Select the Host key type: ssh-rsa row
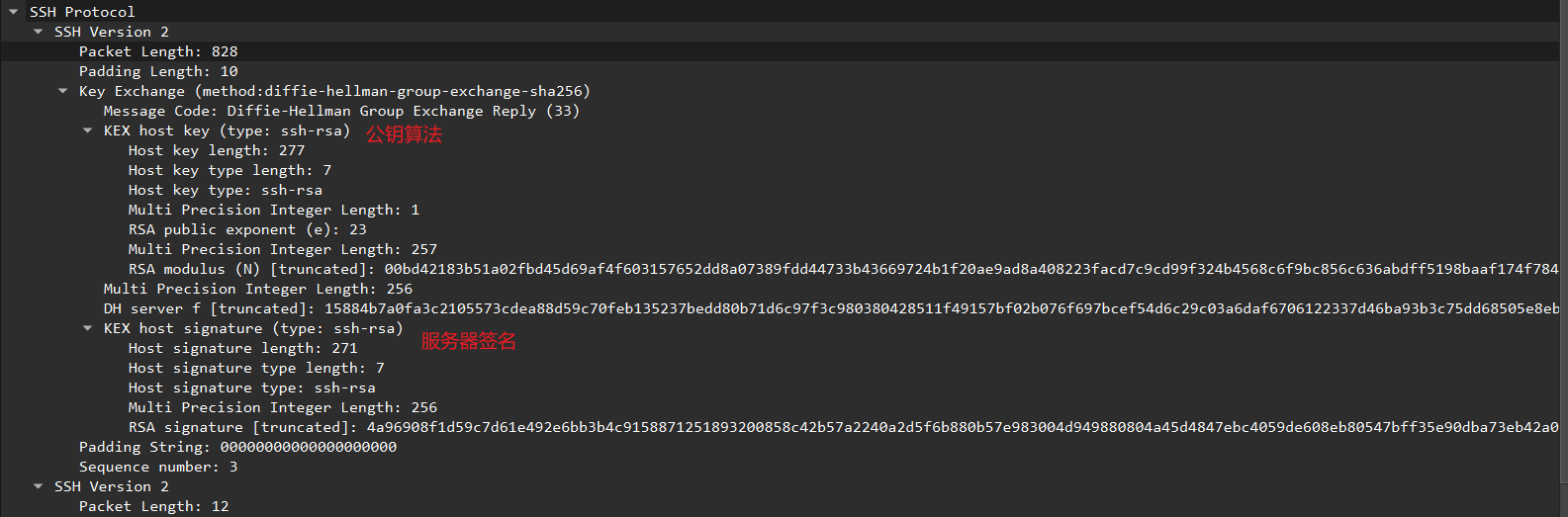This screenshot has height=517, width=1568. click(225, 190)
